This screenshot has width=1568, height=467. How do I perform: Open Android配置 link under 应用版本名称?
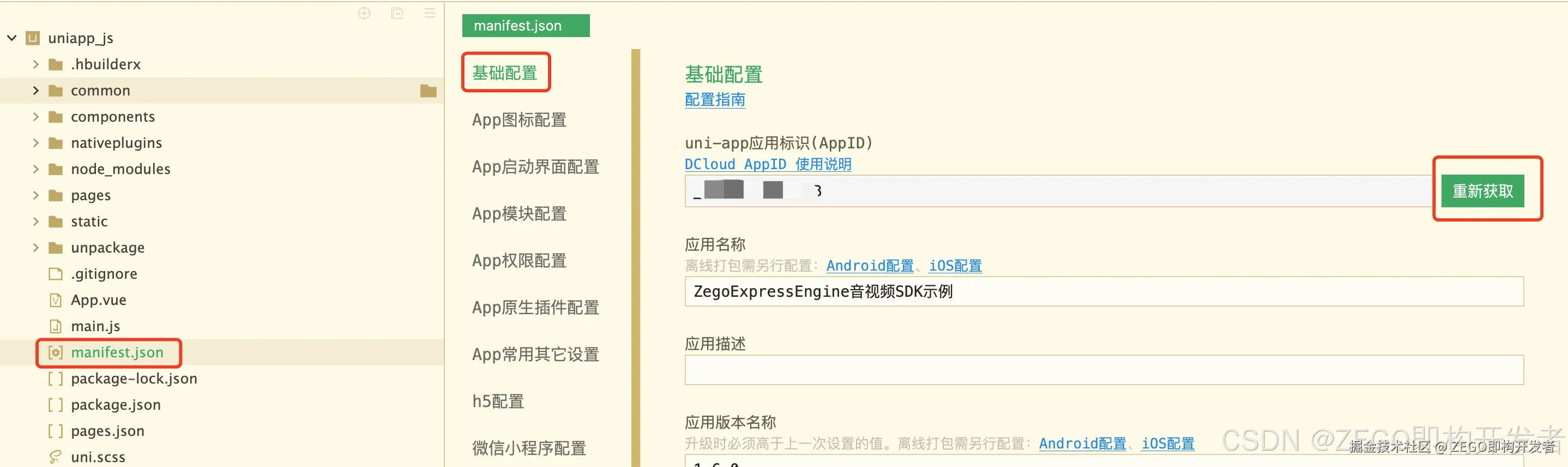click(1082, 444)
